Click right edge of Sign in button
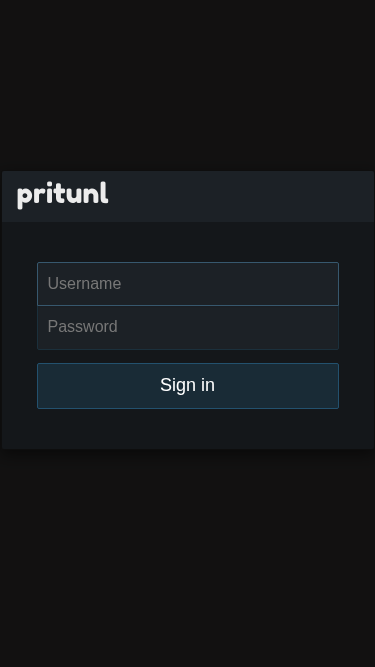Viewport: 375px width, 667px height. coord(330,386)
